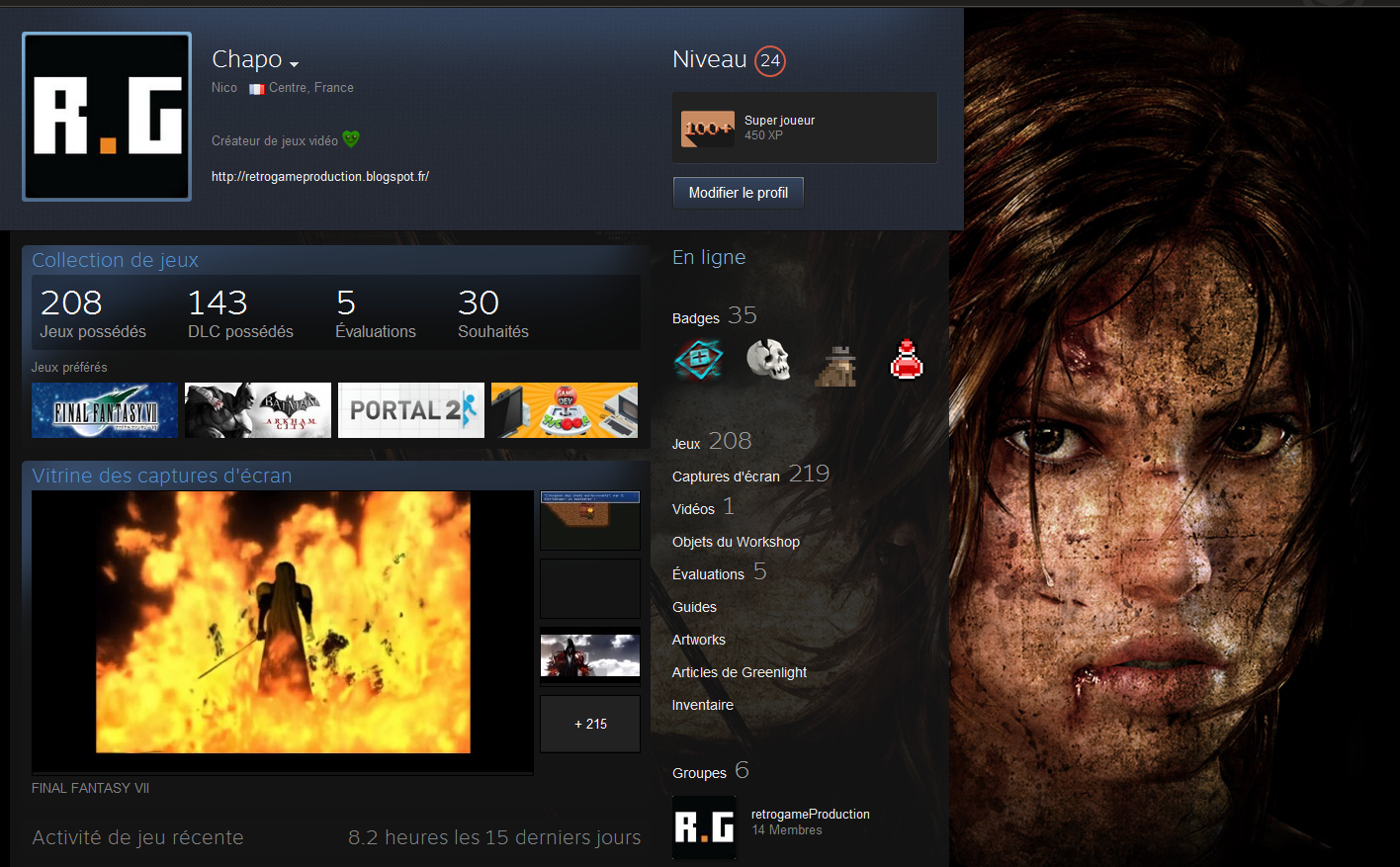Open the Groupes 6 link
Viewport: 1400px width, 867px height.
point(710,771)
